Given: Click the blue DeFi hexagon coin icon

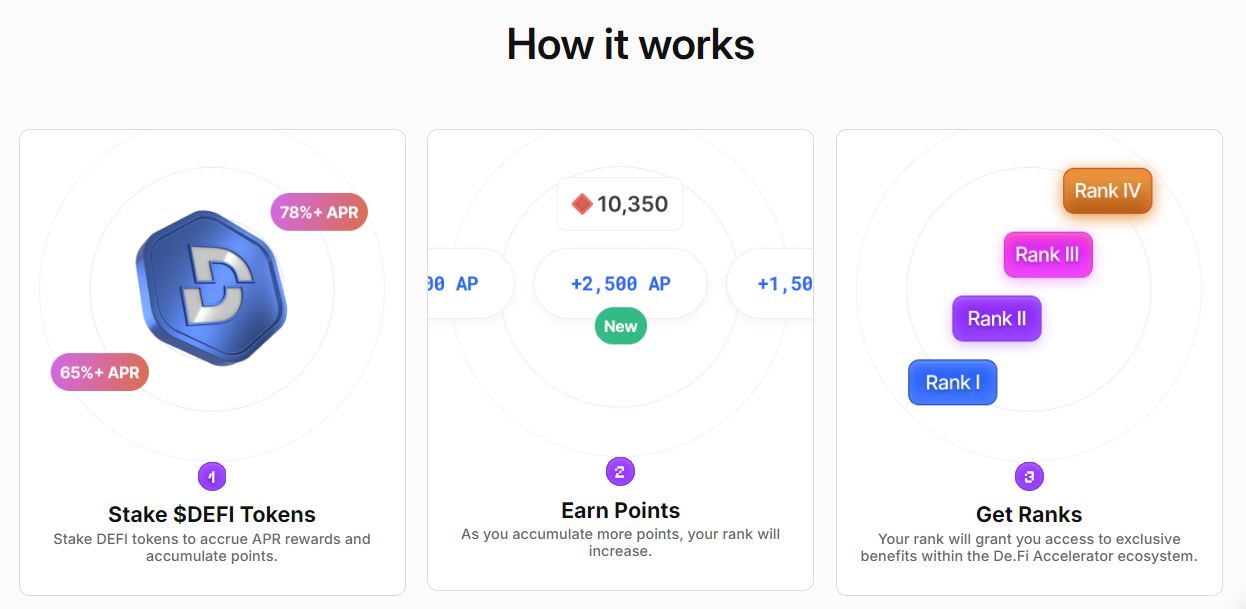Looking at the screenshot, I should [x=211, y=288].
